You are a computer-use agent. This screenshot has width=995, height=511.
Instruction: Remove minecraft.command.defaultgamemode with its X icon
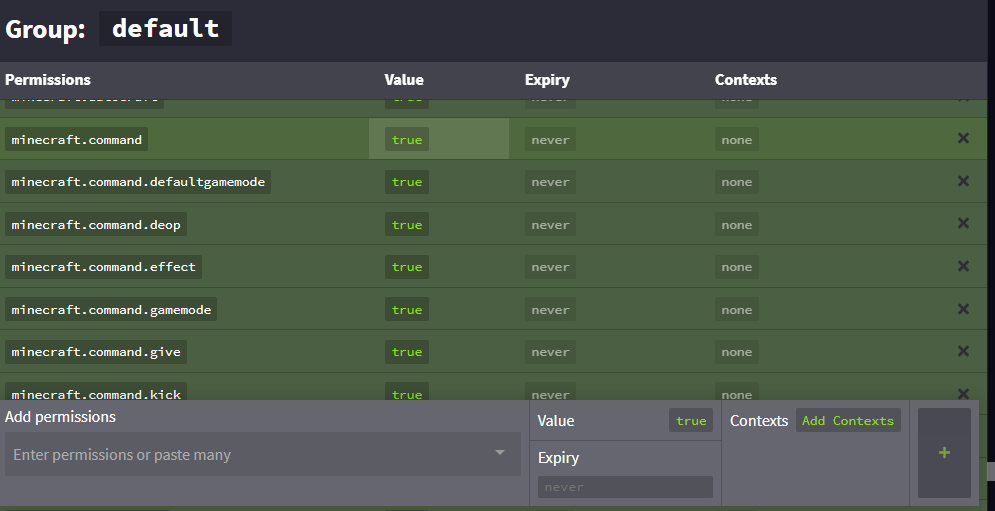tap(963, 181)
